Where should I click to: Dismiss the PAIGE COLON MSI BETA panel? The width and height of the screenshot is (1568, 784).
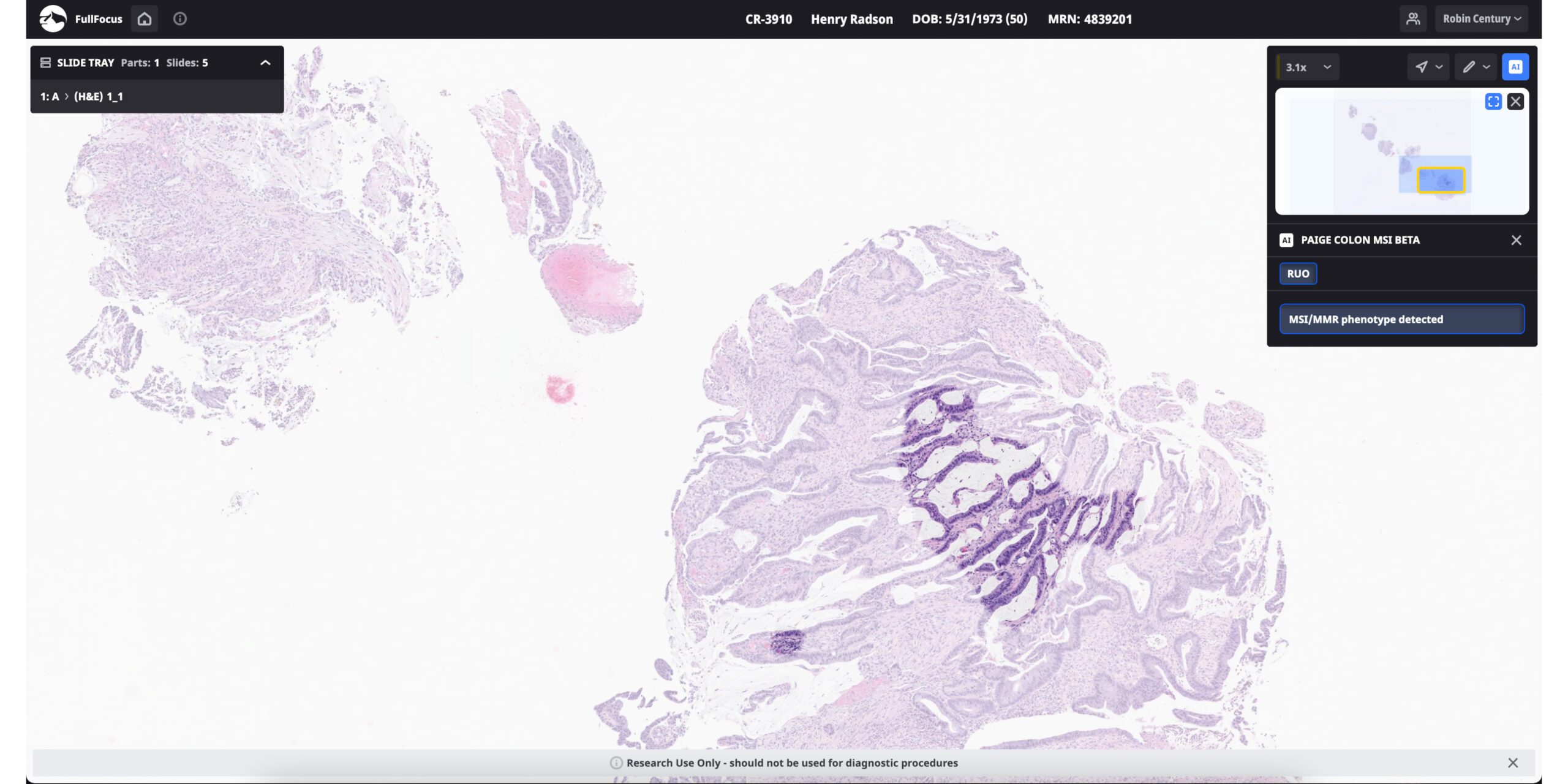pos(1517,240)
